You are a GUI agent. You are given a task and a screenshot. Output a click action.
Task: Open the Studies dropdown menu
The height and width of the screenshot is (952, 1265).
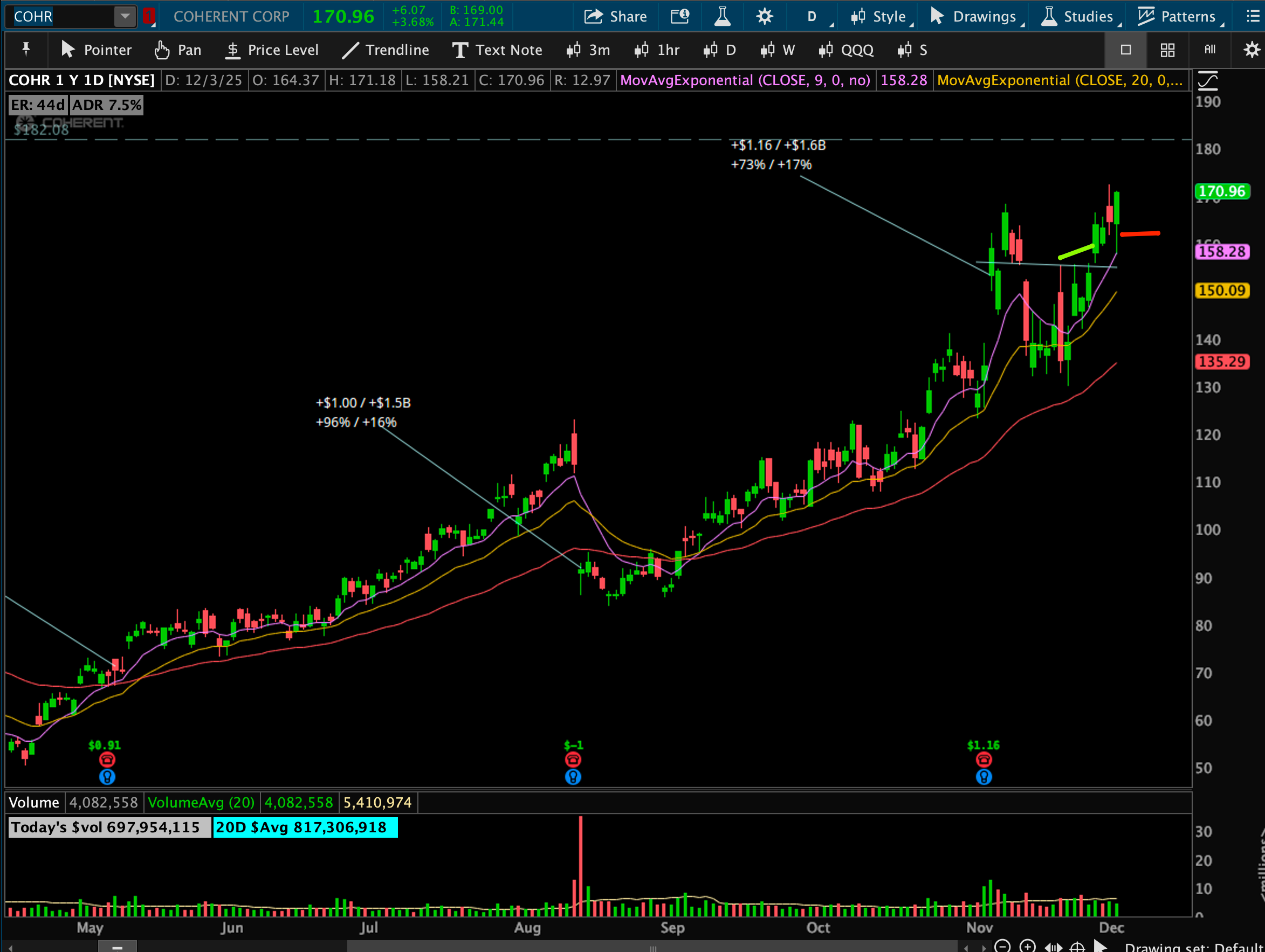[x=1080, y=17]
